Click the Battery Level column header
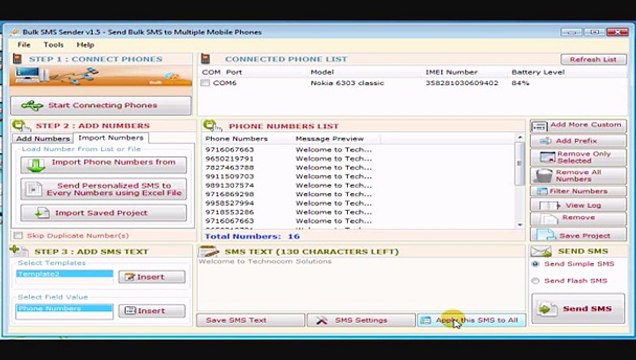 pos(538,72)
